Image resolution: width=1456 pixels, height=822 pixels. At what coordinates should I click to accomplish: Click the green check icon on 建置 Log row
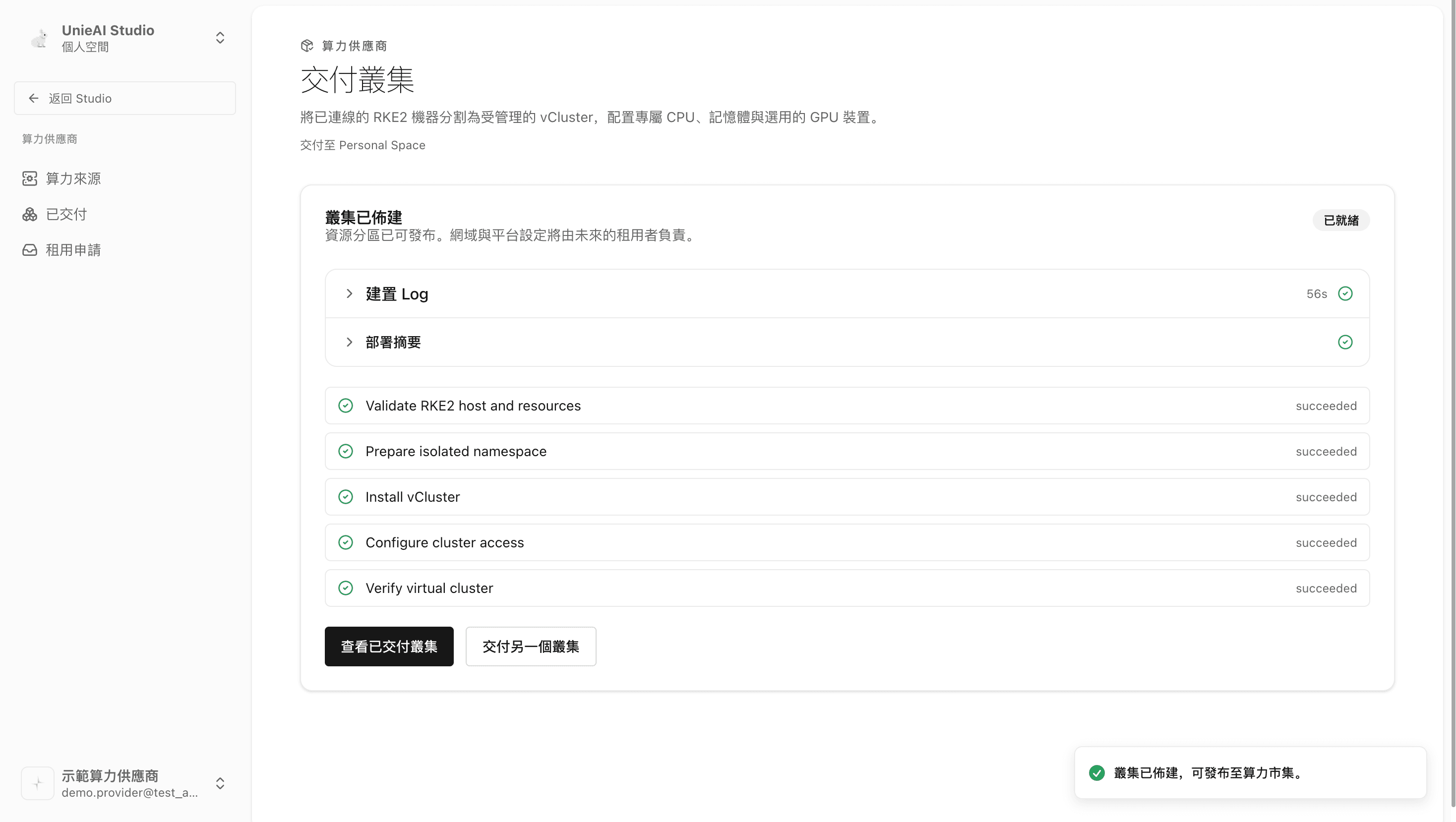tap(1345, 294)
